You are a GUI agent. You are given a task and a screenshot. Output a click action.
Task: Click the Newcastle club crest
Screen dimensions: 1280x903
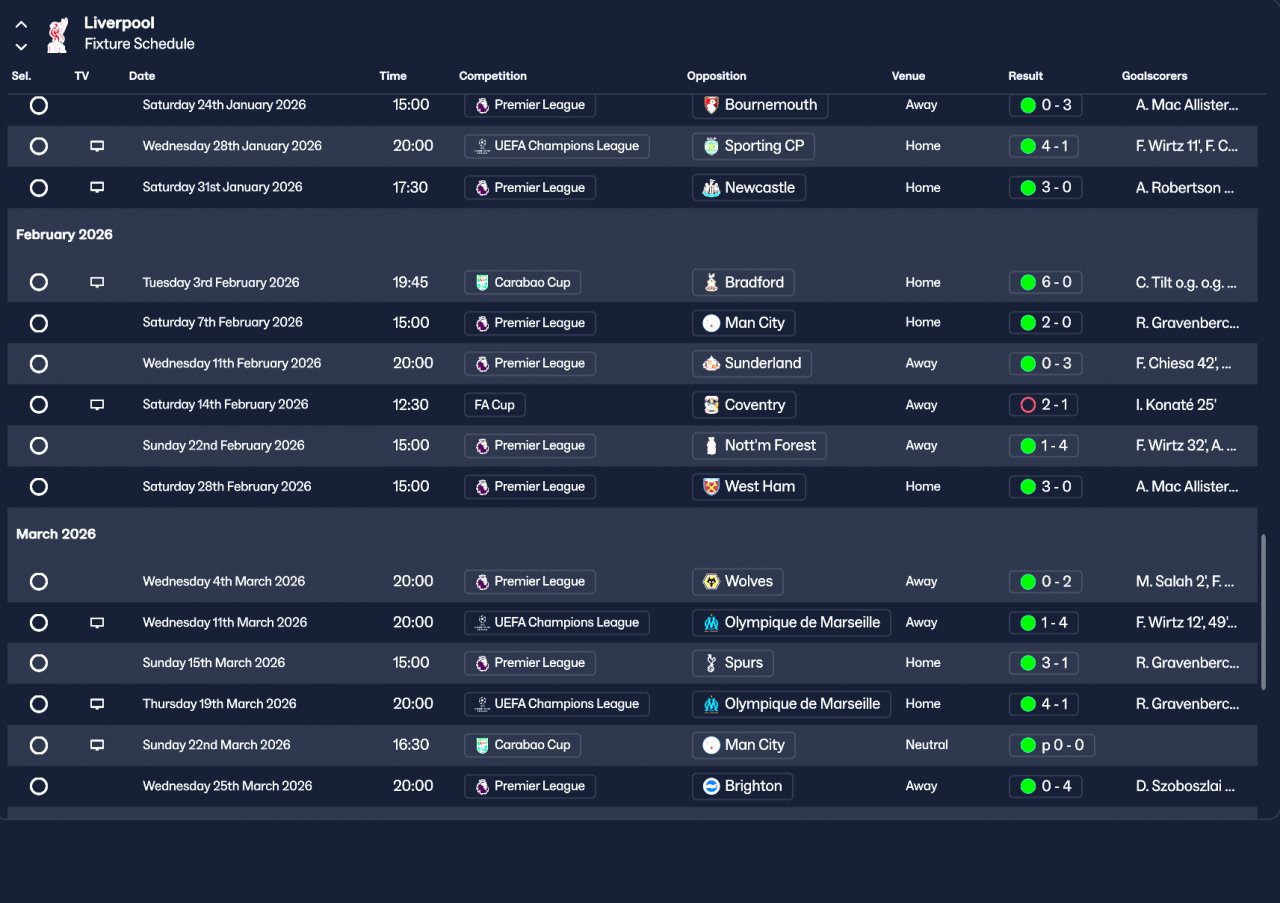[711, 187]
